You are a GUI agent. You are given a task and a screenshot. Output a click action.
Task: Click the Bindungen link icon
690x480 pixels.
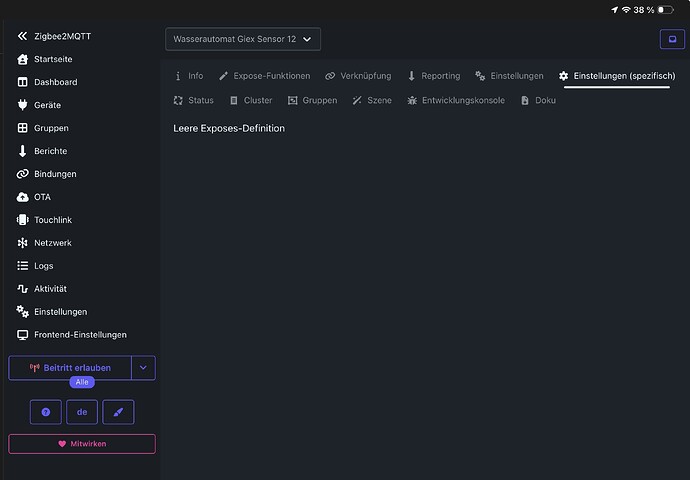[x=22, y=174]
